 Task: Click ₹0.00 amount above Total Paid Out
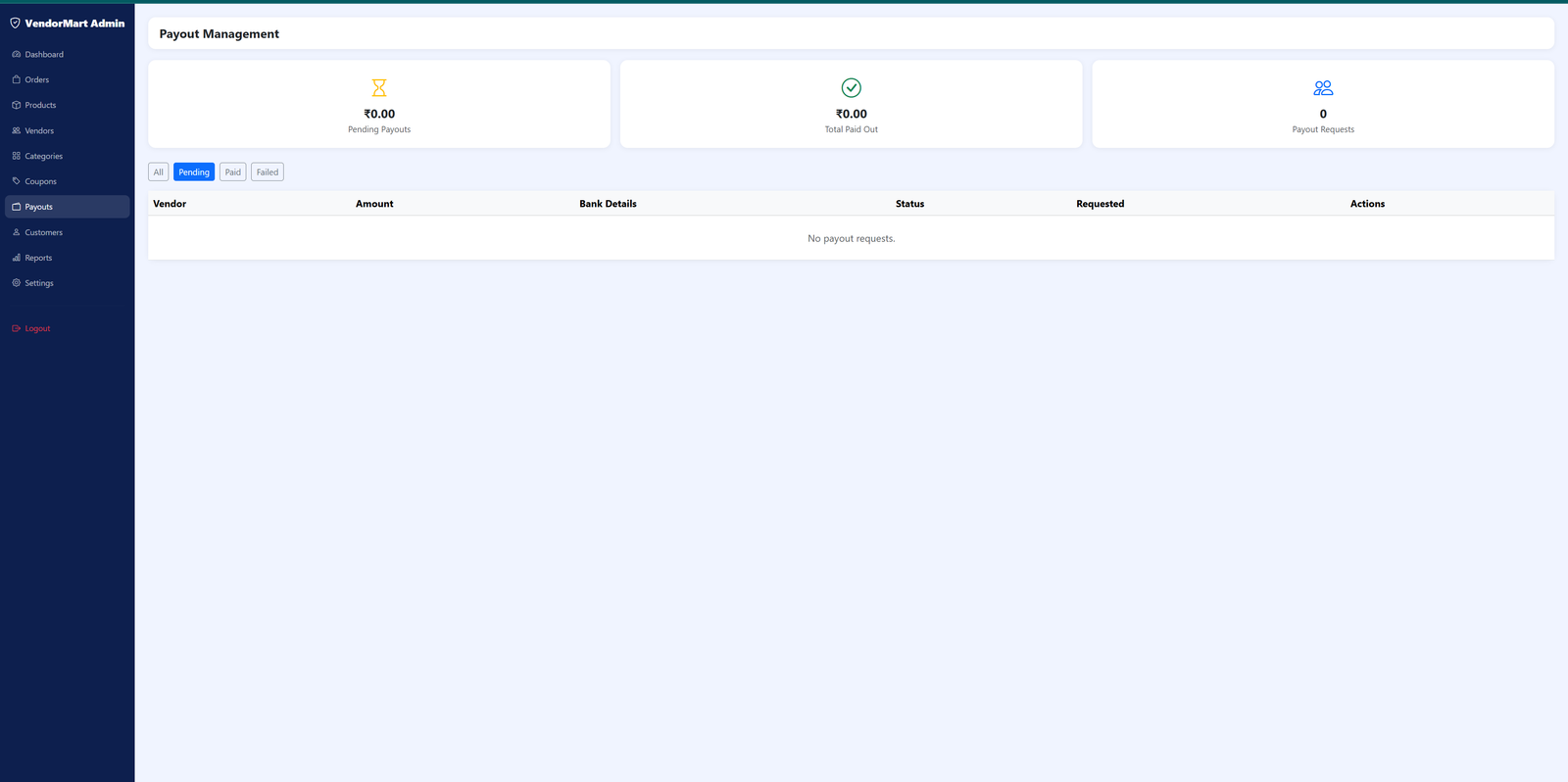pyautogui.click(x=852, y=114)
